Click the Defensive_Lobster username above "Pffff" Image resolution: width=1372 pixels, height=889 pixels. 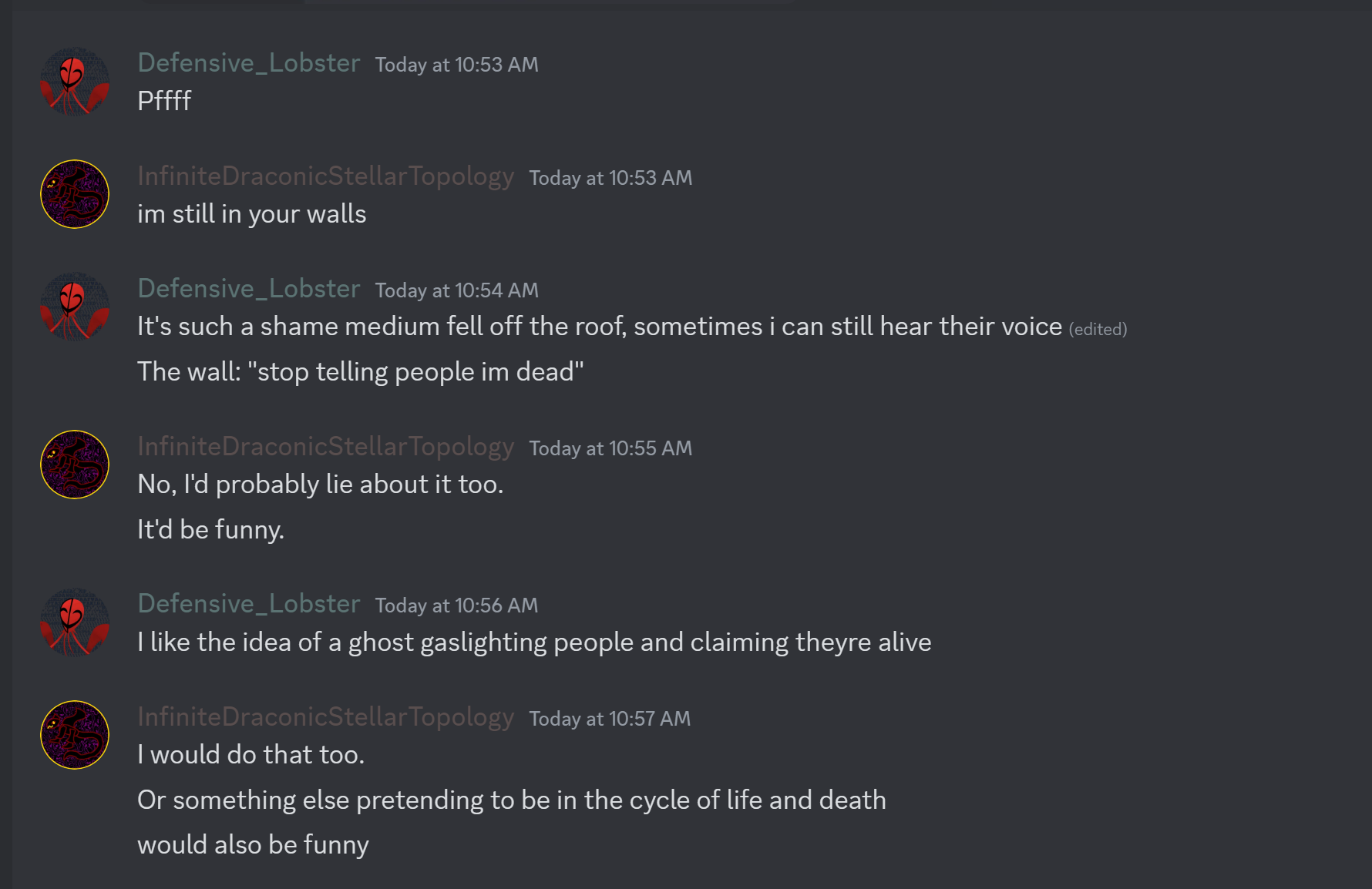[249, 63]
